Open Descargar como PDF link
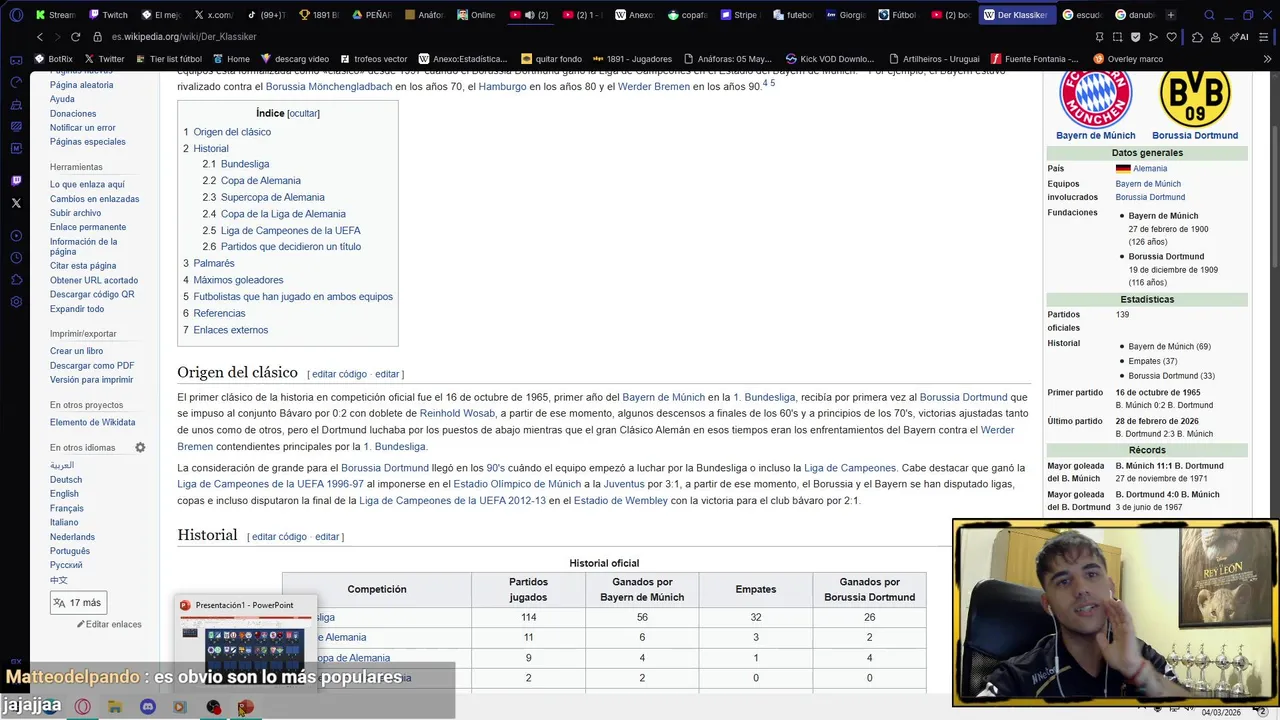Screen dimensions: 1280x720 (x=92, y=366)
